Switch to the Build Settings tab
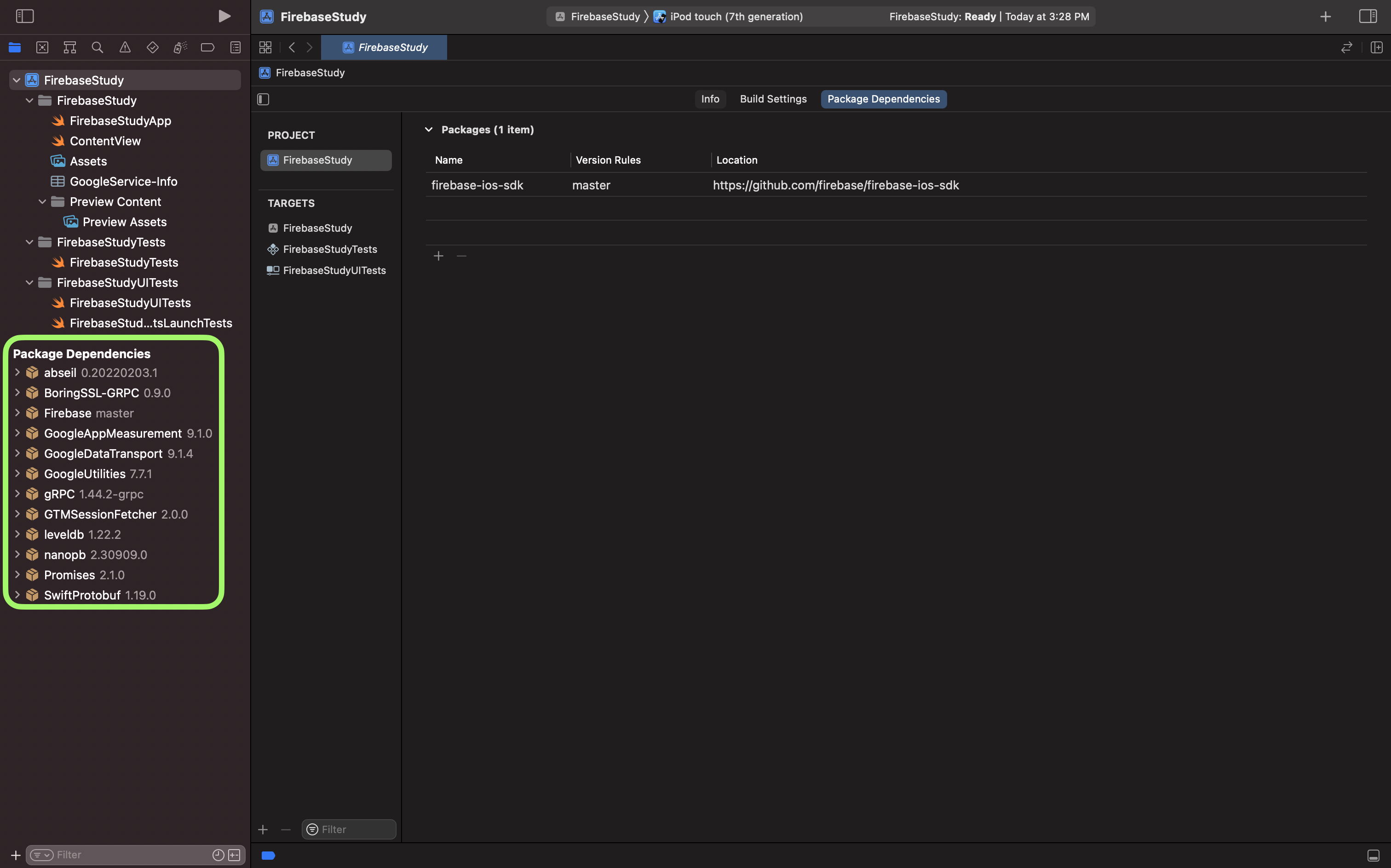This screenshot has height=868, width=1391. click(773, 99)
